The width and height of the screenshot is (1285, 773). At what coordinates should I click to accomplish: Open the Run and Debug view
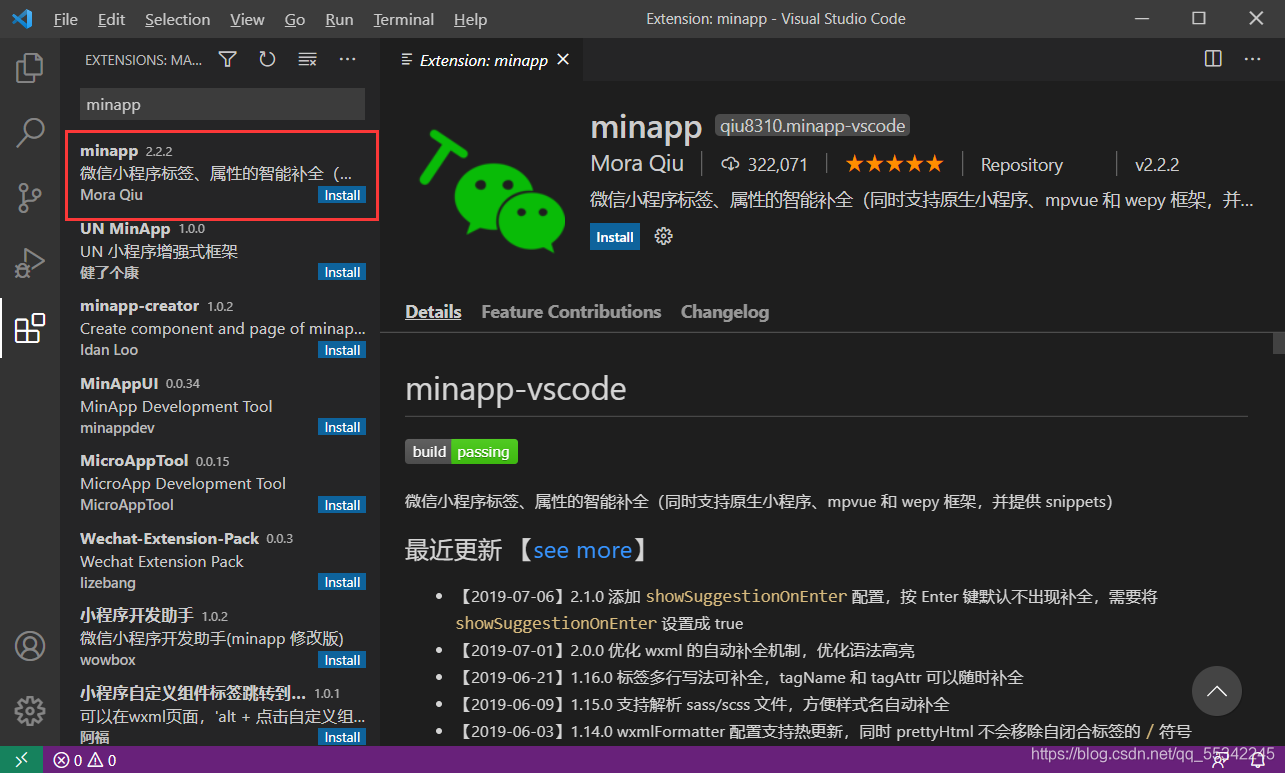30,262
